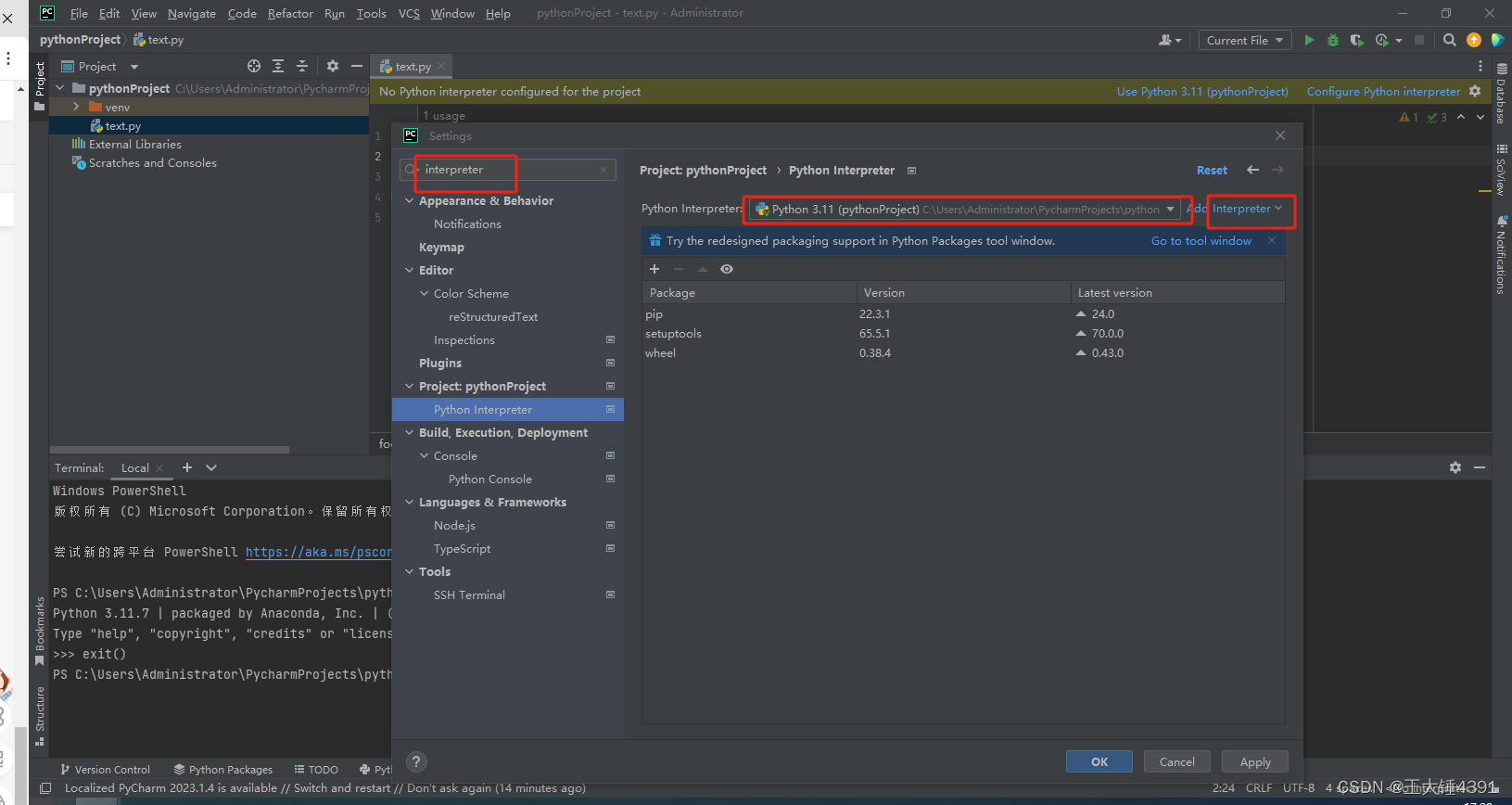Collapse Appearance & Behavior settings group
Viewport: 1512px width, 805px height.
[x=409, y=200]
